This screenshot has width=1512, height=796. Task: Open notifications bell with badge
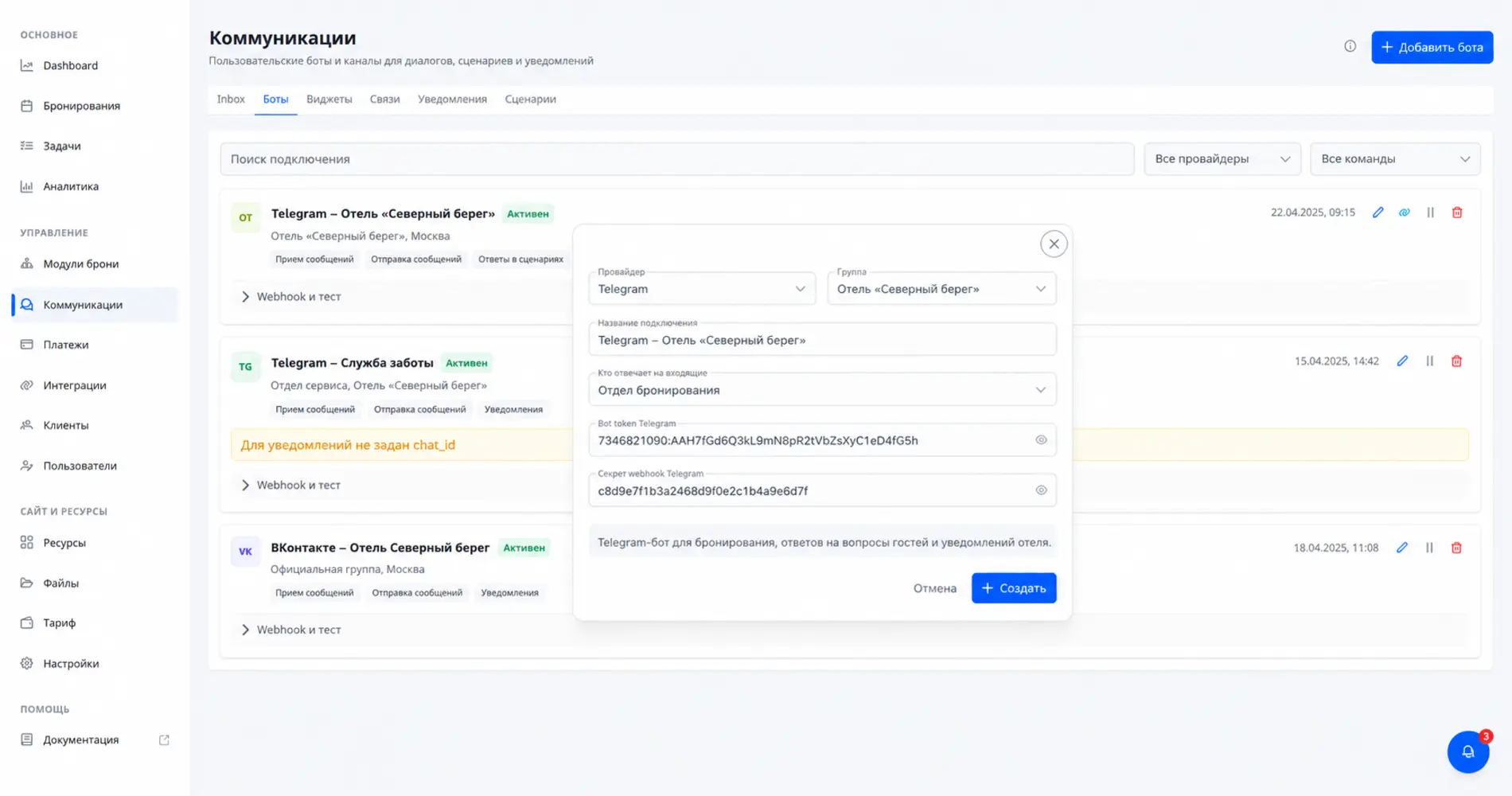[x=1467, y=751]
